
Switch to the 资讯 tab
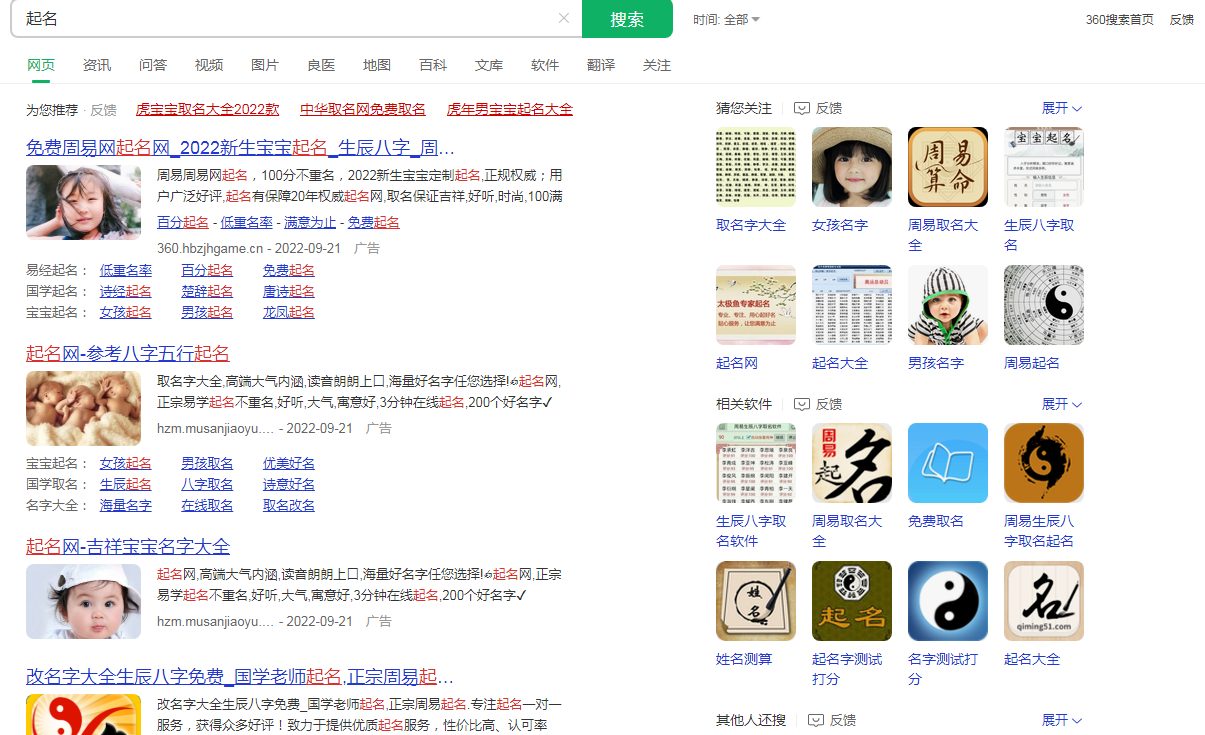click(97, 65)
